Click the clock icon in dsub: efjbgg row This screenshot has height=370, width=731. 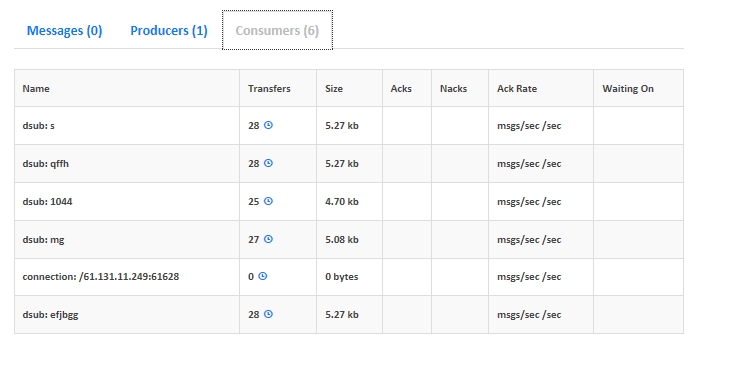coord(268,314)
